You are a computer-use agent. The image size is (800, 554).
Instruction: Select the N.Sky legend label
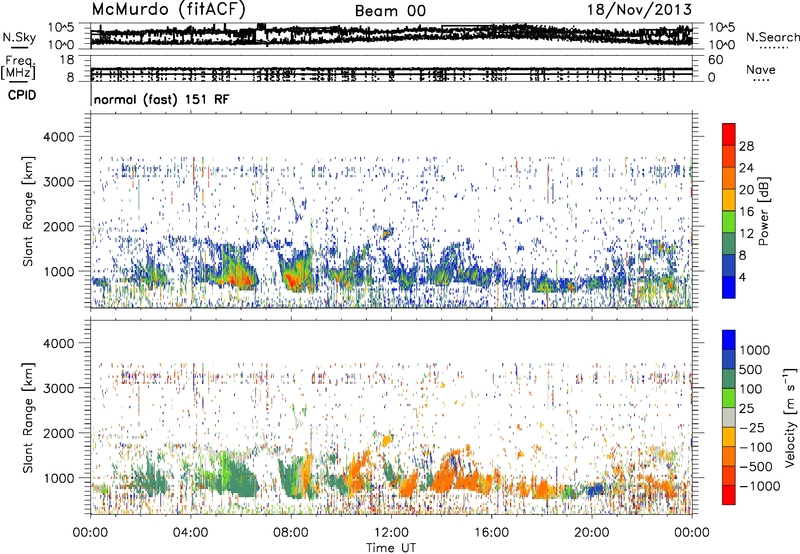pos(19,37)
